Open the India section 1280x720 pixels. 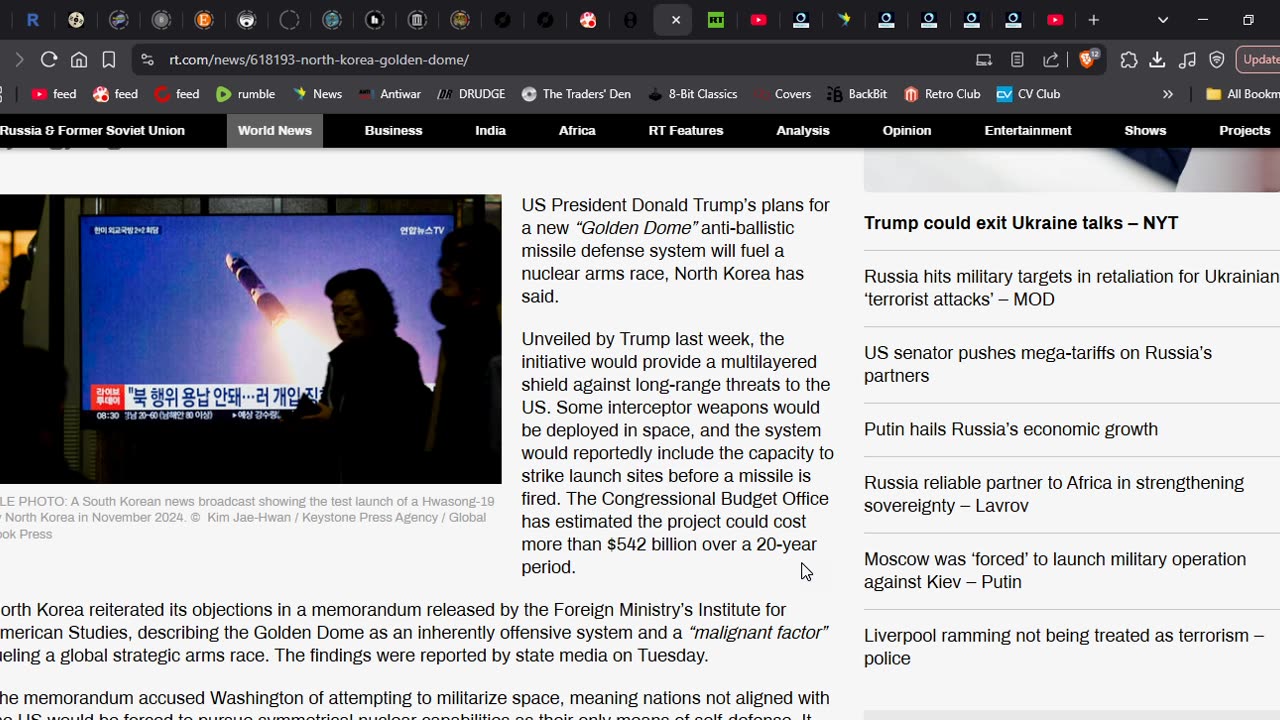[x=490, y=131]
